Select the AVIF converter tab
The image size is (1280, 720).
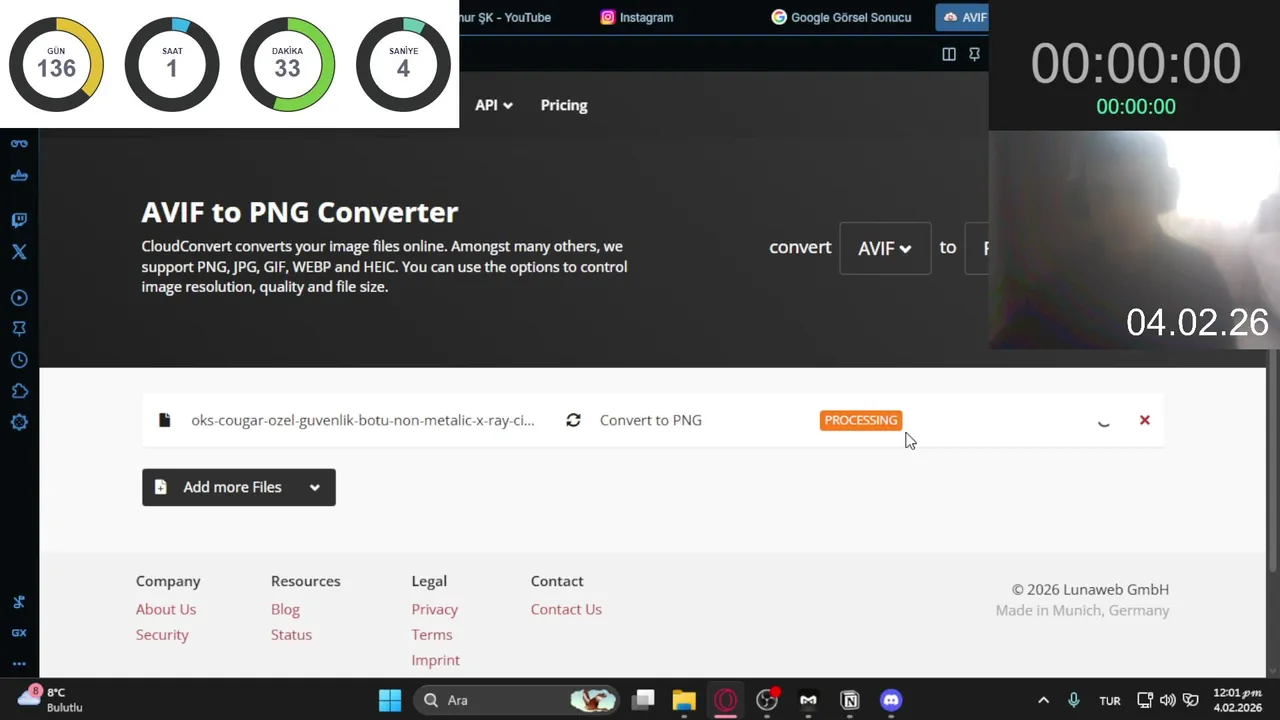click(x=963, y=17)
